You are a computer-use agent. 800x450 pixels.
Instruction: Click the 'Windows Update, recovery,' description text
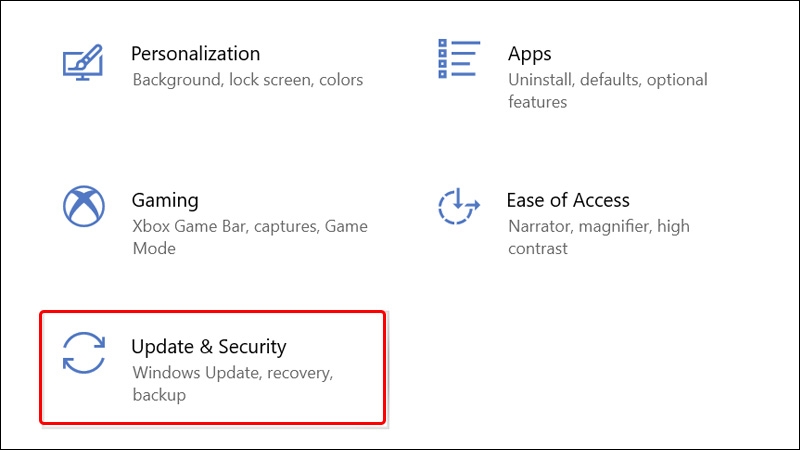coord(233,373)
